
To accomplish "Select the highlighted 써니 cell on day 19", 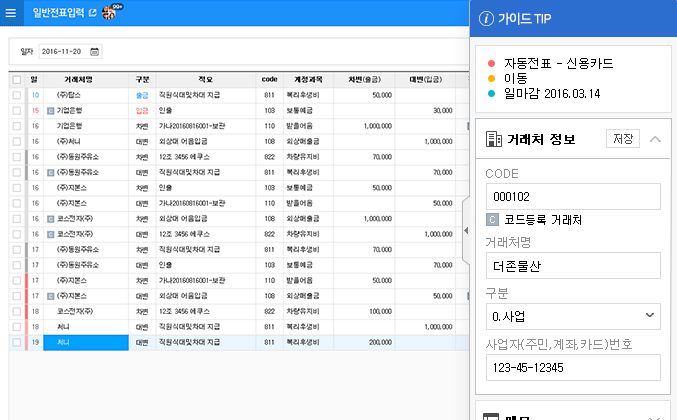I will click(x=86, y=342).
